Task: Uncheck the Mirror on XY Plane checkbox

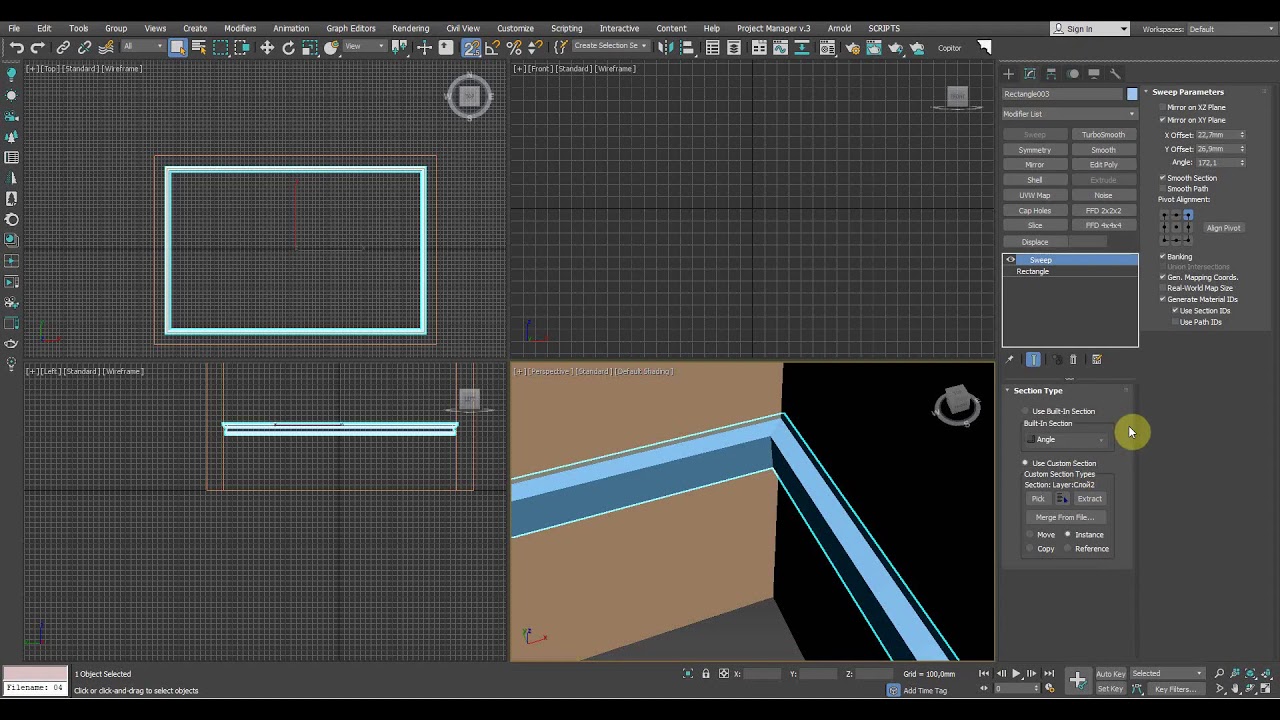Action: pos(1163,120)
